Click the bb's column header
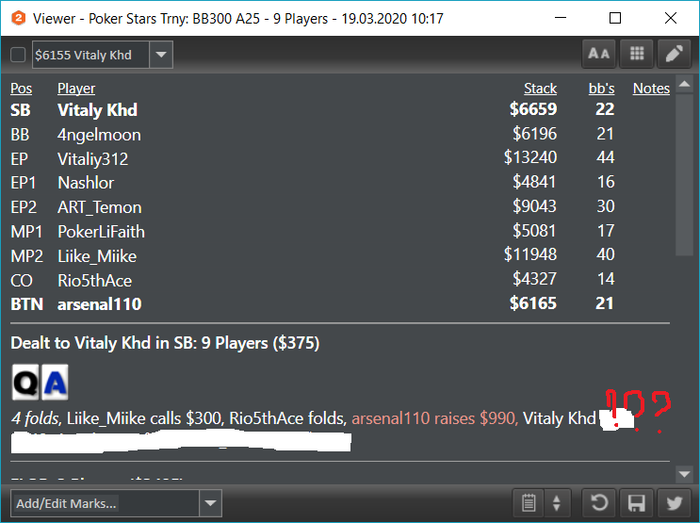Viewport: 700px width, 523px height. [x=601, y=88]
